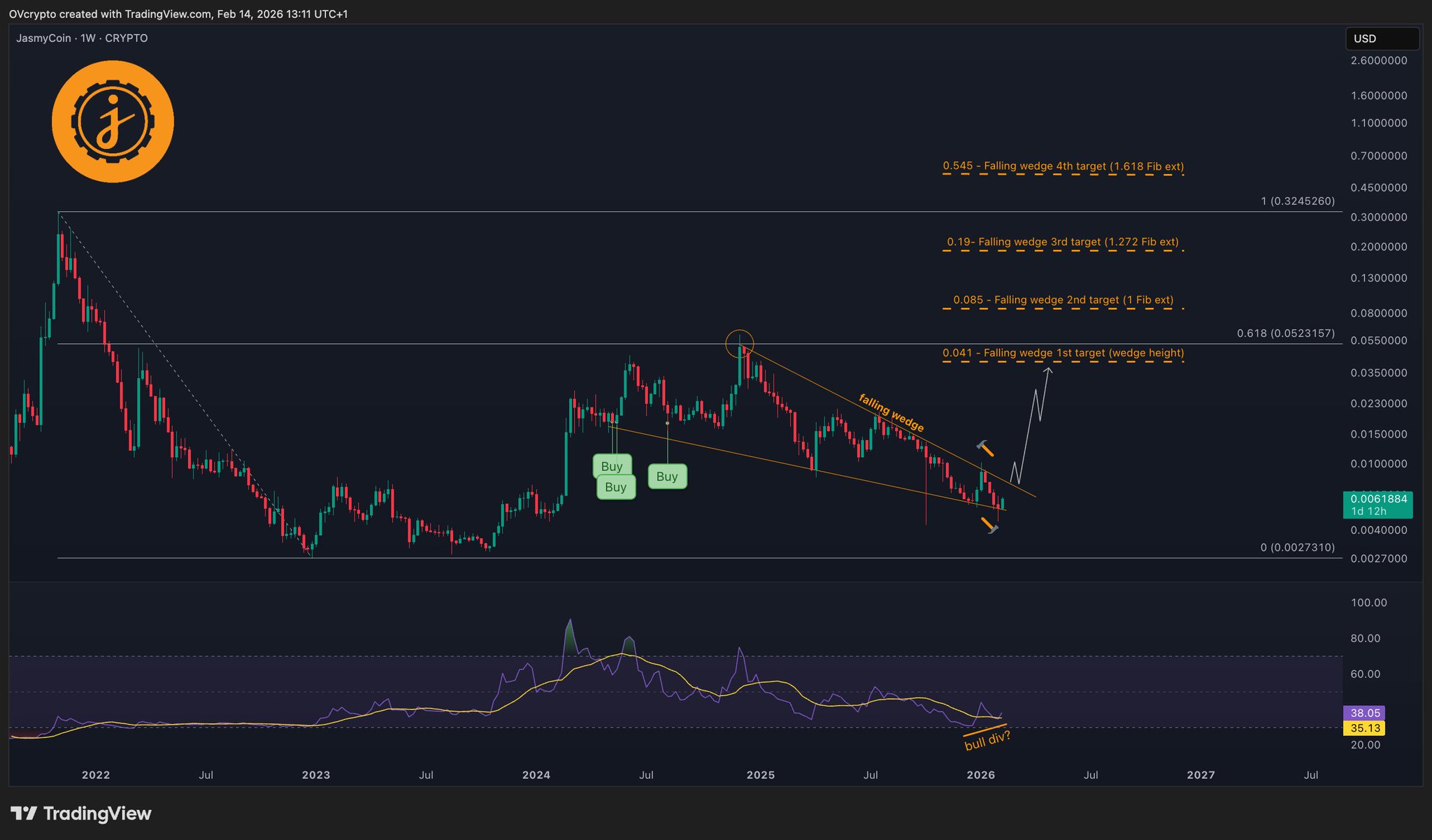The image size is (1432, 840).
Task: Click the JasmyCoin 1W CRYPTO symbol title
Action: pos(82,38)
